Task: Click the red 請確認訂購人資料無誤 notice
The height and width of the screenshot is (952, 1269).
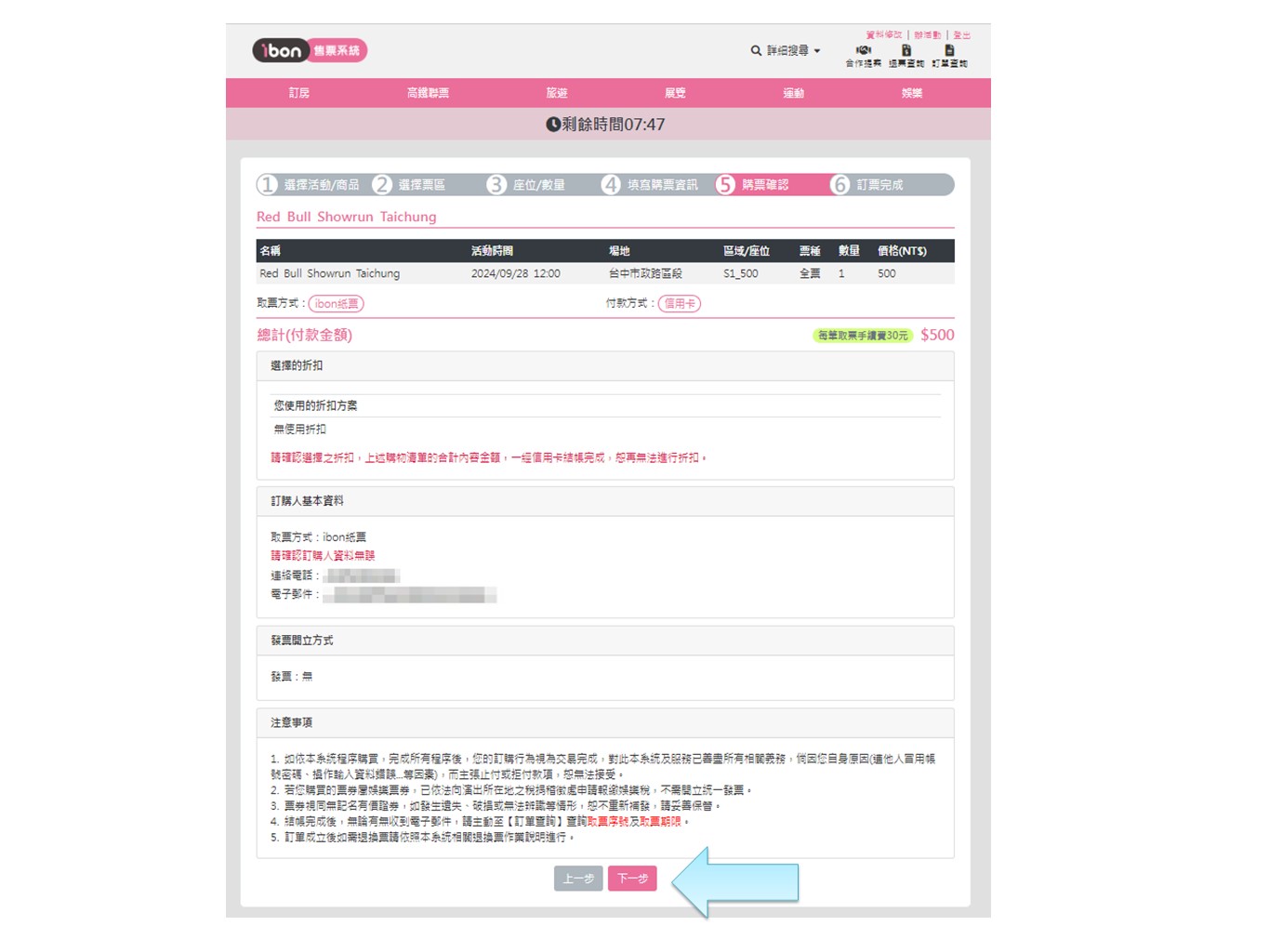Action: pos(323,555)
